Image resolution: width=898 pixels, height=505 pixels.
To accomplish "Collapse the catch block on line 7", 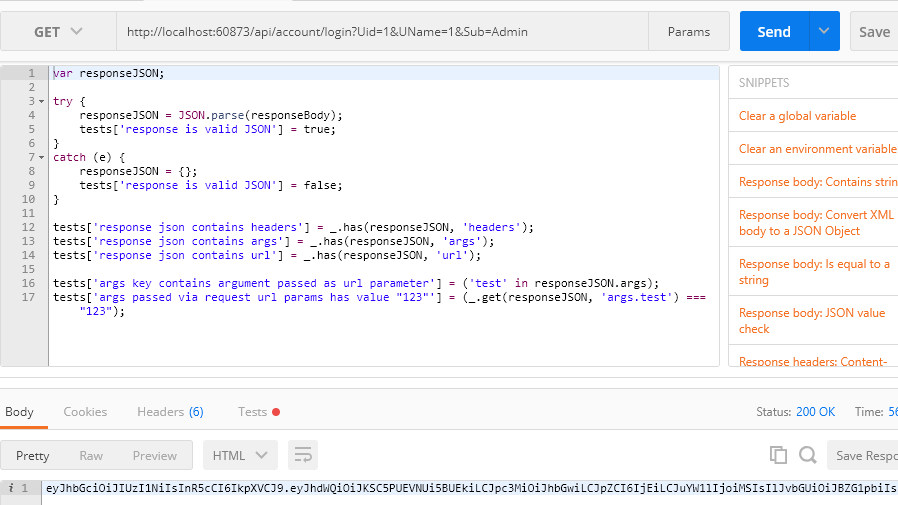I will [x=41, y=157].
